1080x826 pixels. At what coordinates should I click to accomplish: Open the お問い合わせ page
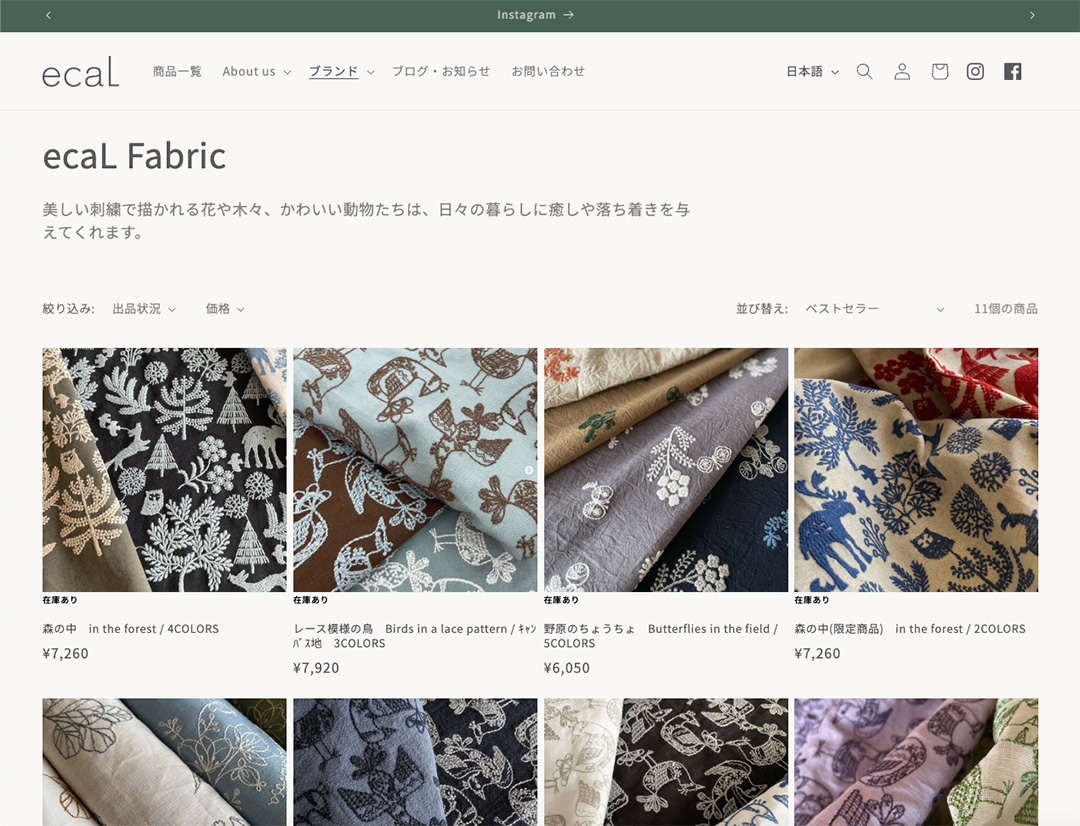tap(548, 71)
